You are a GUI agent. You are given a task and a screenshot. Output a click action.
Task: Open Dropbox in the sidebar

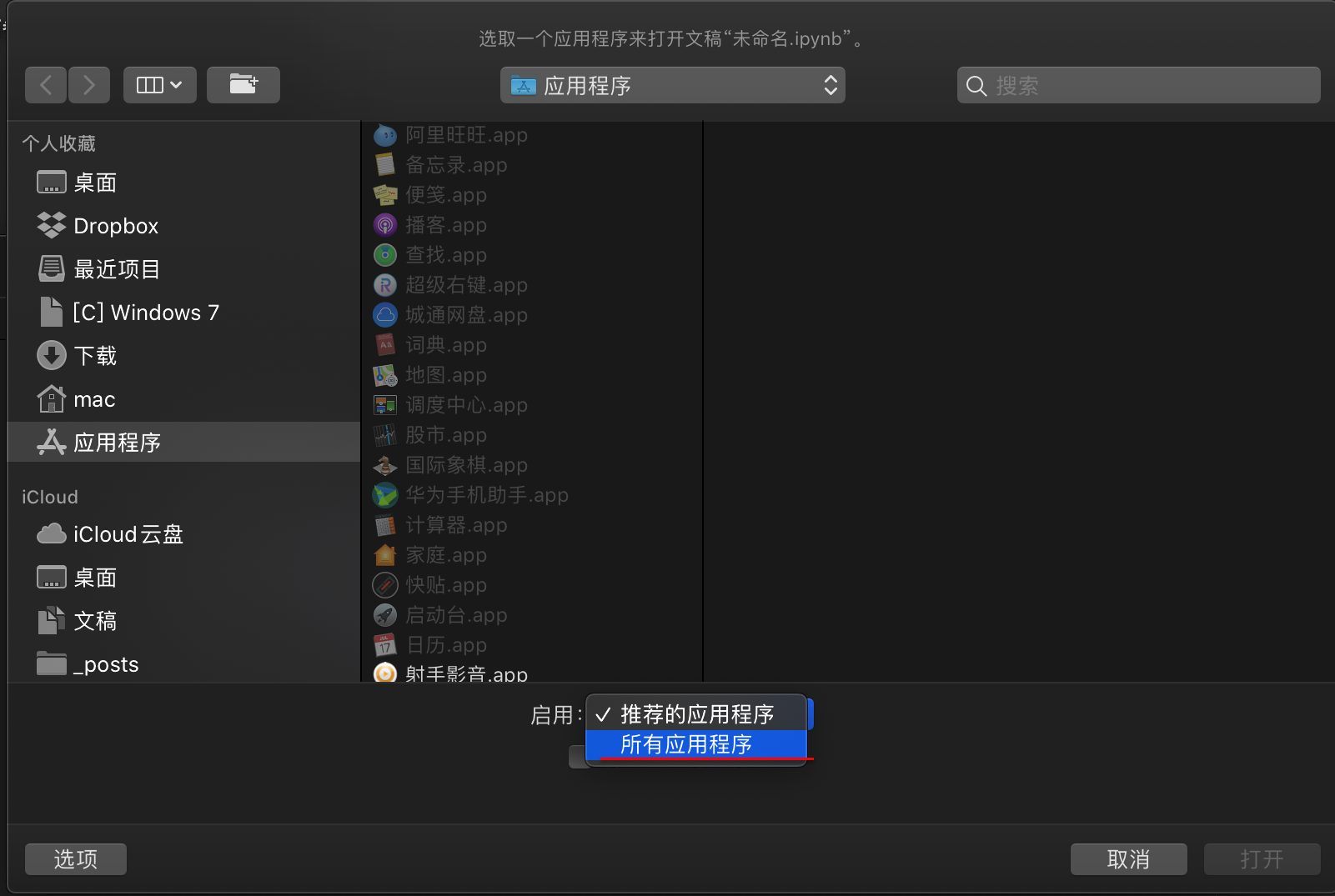point(115,226)
